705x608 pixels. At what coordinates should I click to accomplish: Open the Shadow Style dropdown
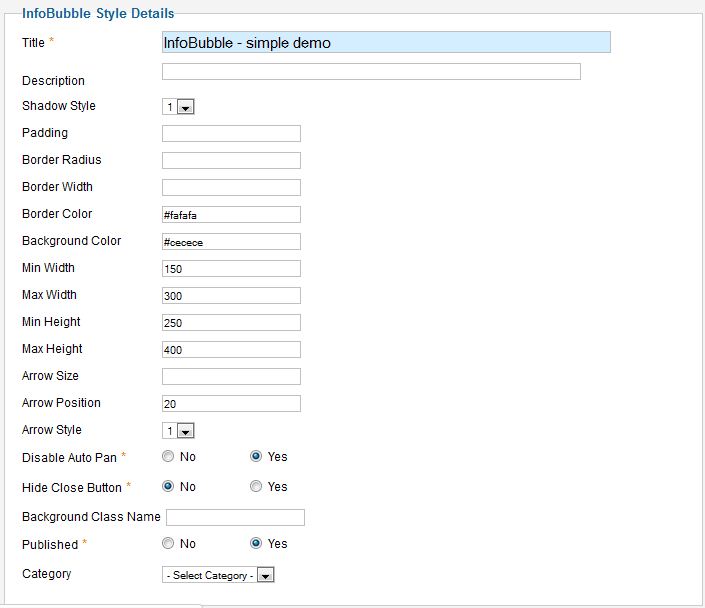click(178, 107)
